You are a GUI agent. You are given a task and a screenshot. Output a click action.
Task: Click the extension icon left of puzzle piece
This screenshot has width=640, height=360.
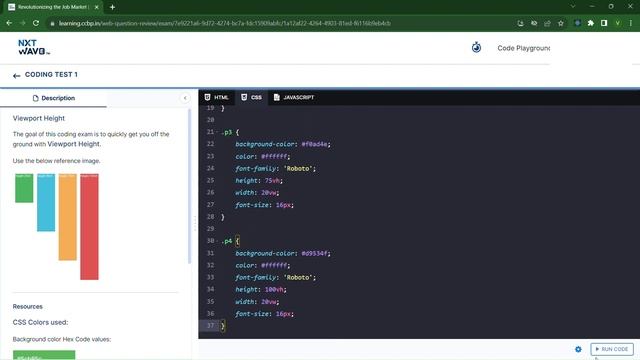[577, 23]
